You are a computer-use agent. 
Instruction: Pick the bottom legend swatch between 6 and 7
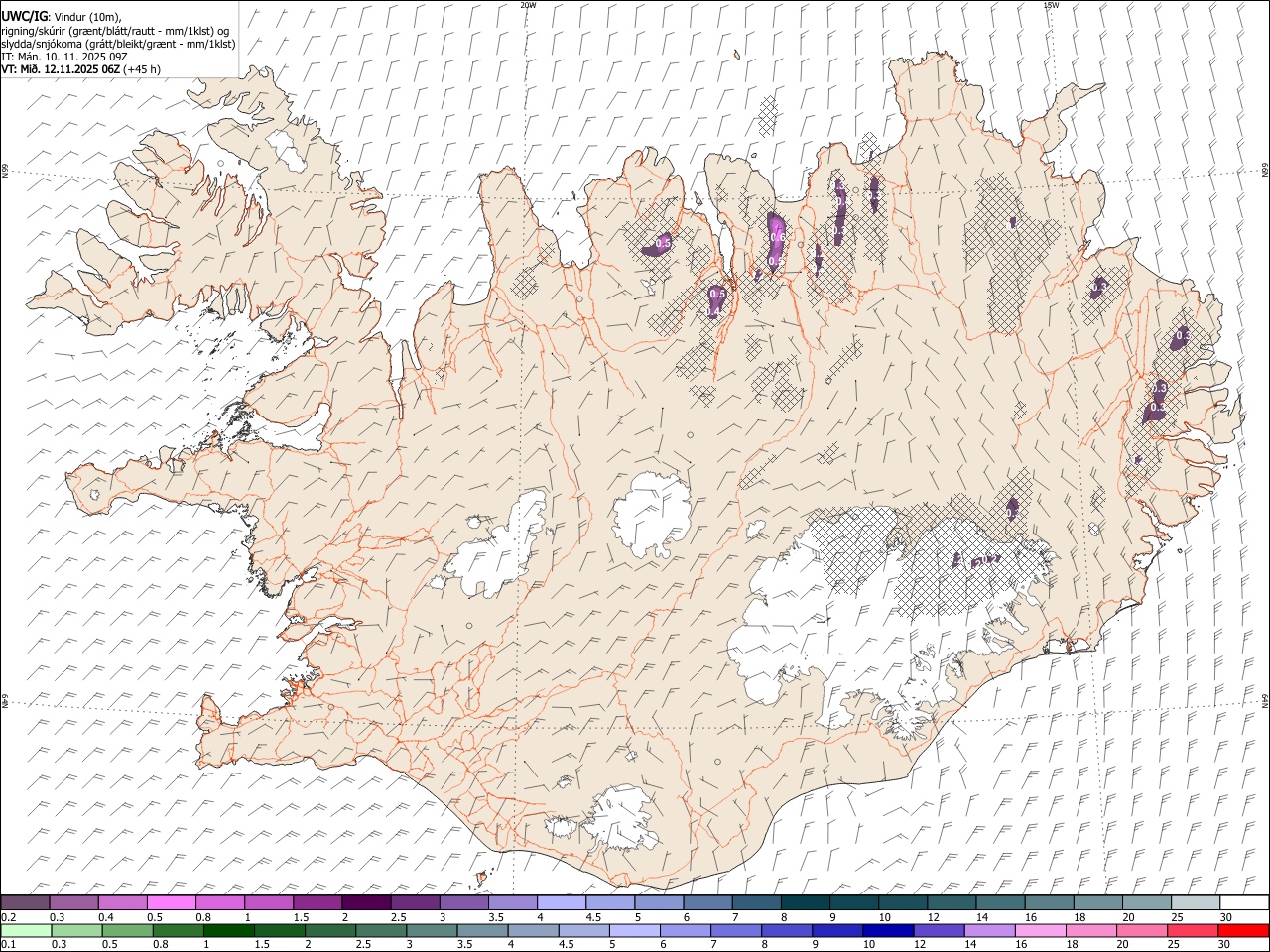(685, 930)
